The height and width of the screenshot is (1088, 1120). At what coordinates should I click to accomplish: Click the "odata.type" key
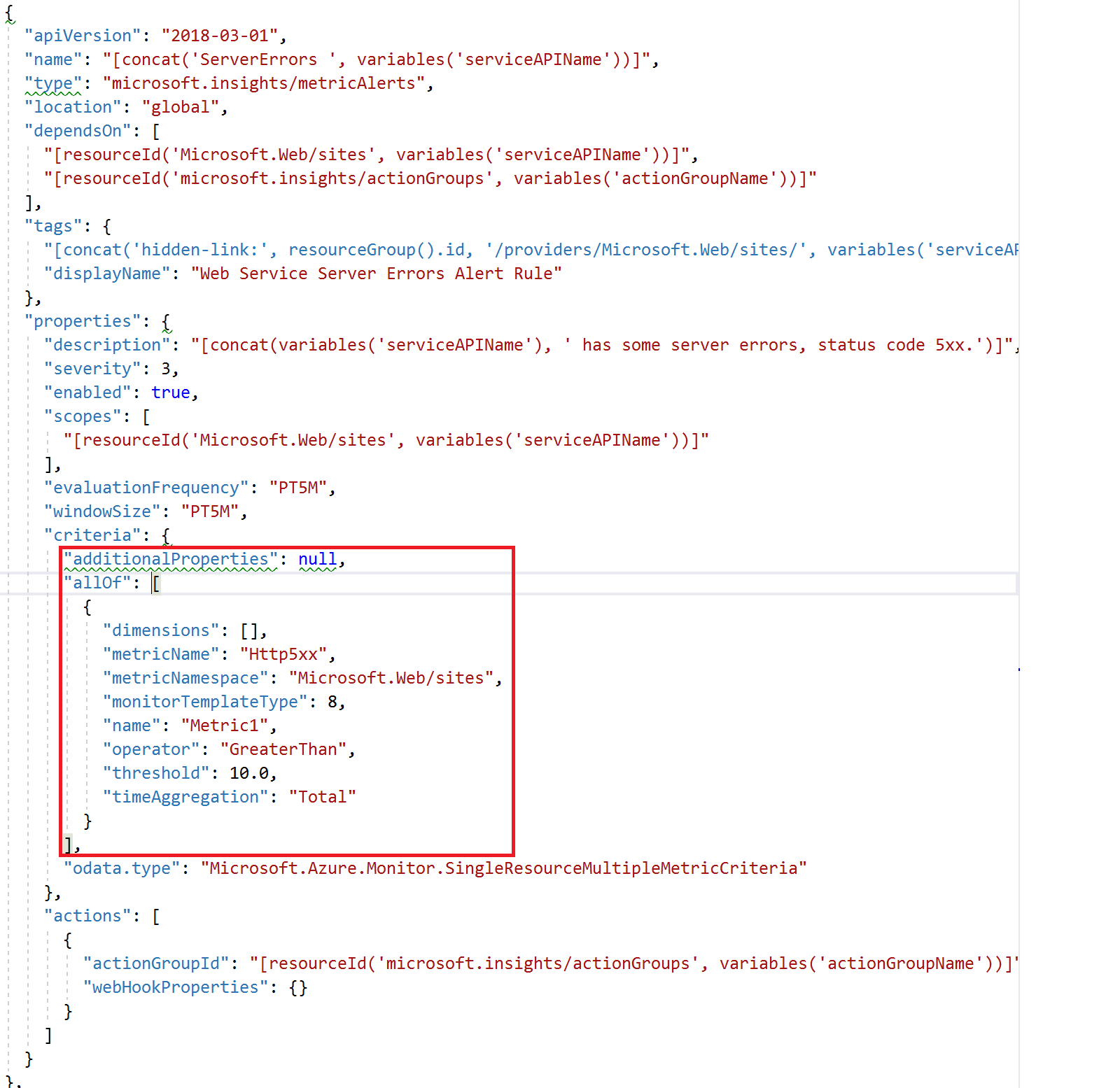pos(122,868)
